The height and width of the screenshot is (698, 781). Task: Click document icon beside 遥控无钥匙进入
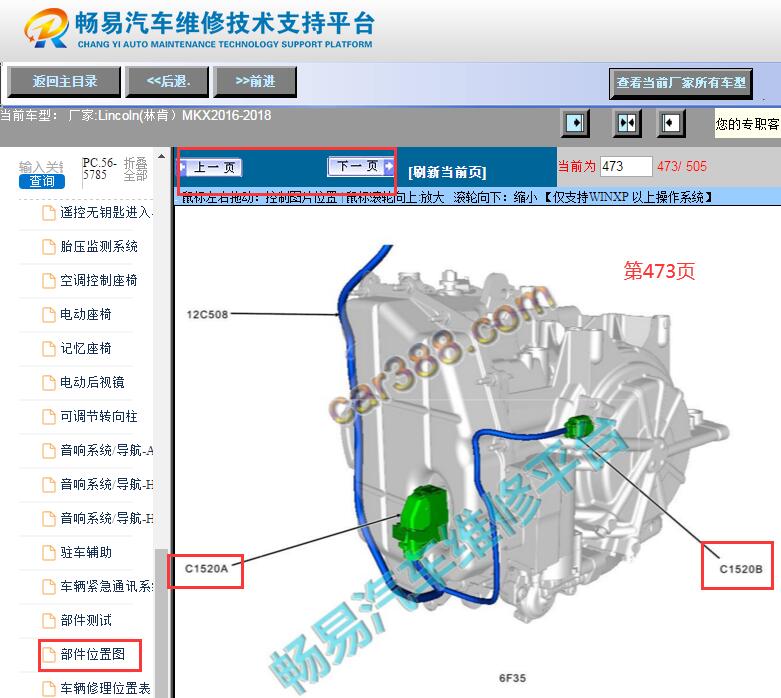pos(48,213)
